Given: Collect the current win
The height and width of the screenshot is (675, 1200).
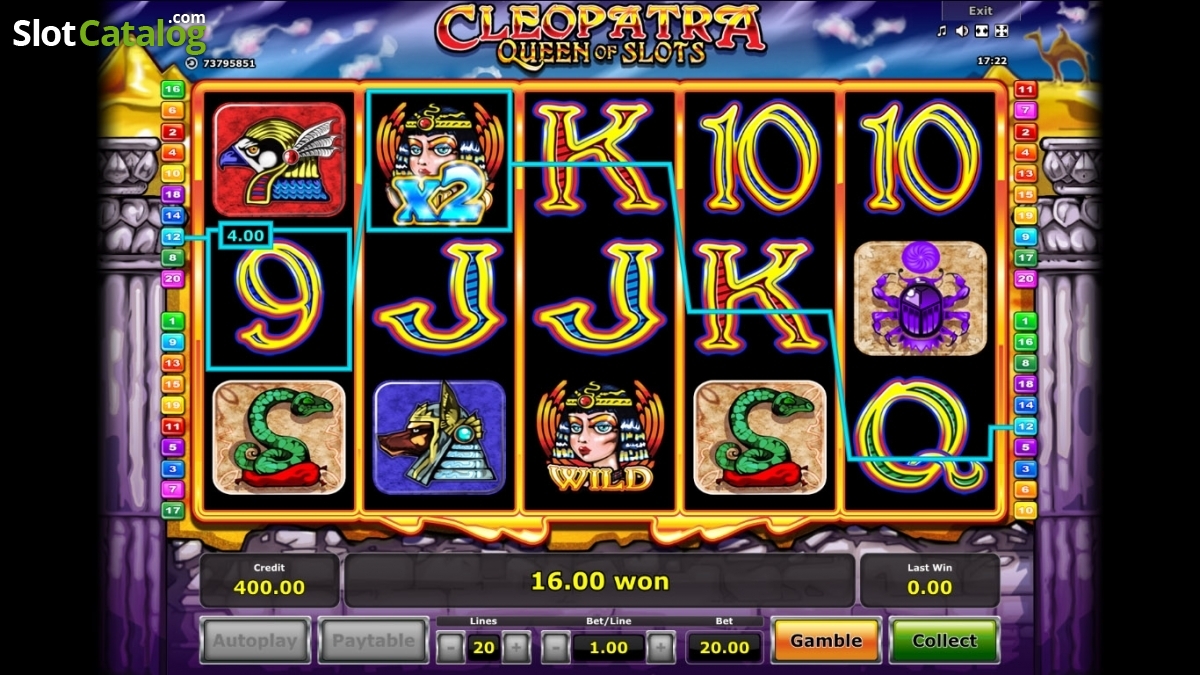Looking at the screenshot, I should coord(944,641).
